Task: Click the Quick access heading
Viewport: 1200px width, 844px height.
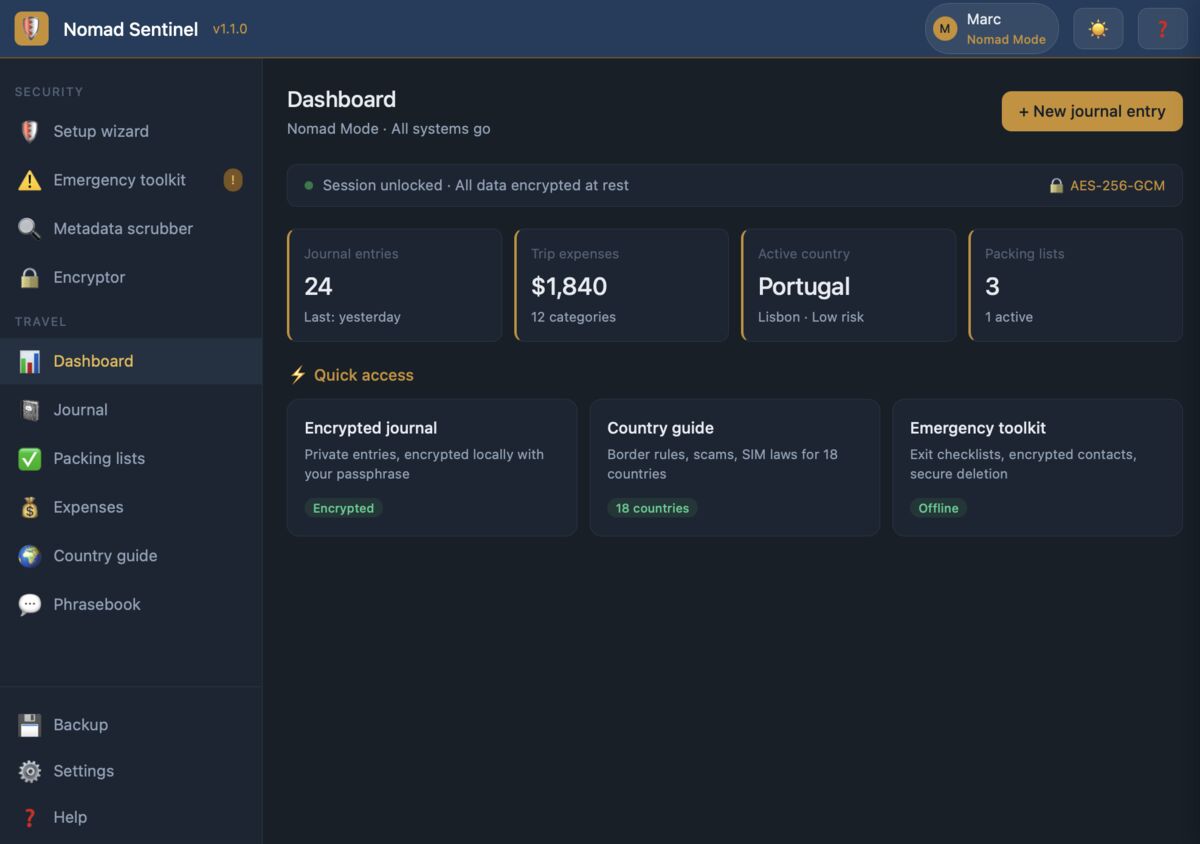Action: [x=364, y=375]
